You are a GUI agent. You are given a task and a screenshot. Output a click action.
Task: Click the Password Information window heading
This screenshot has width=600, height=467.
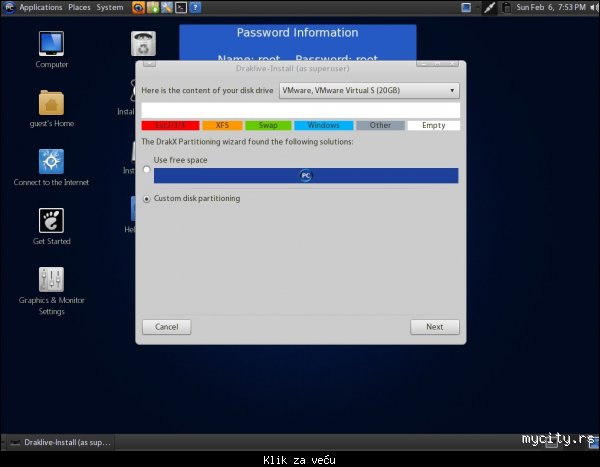click(297, 33)
